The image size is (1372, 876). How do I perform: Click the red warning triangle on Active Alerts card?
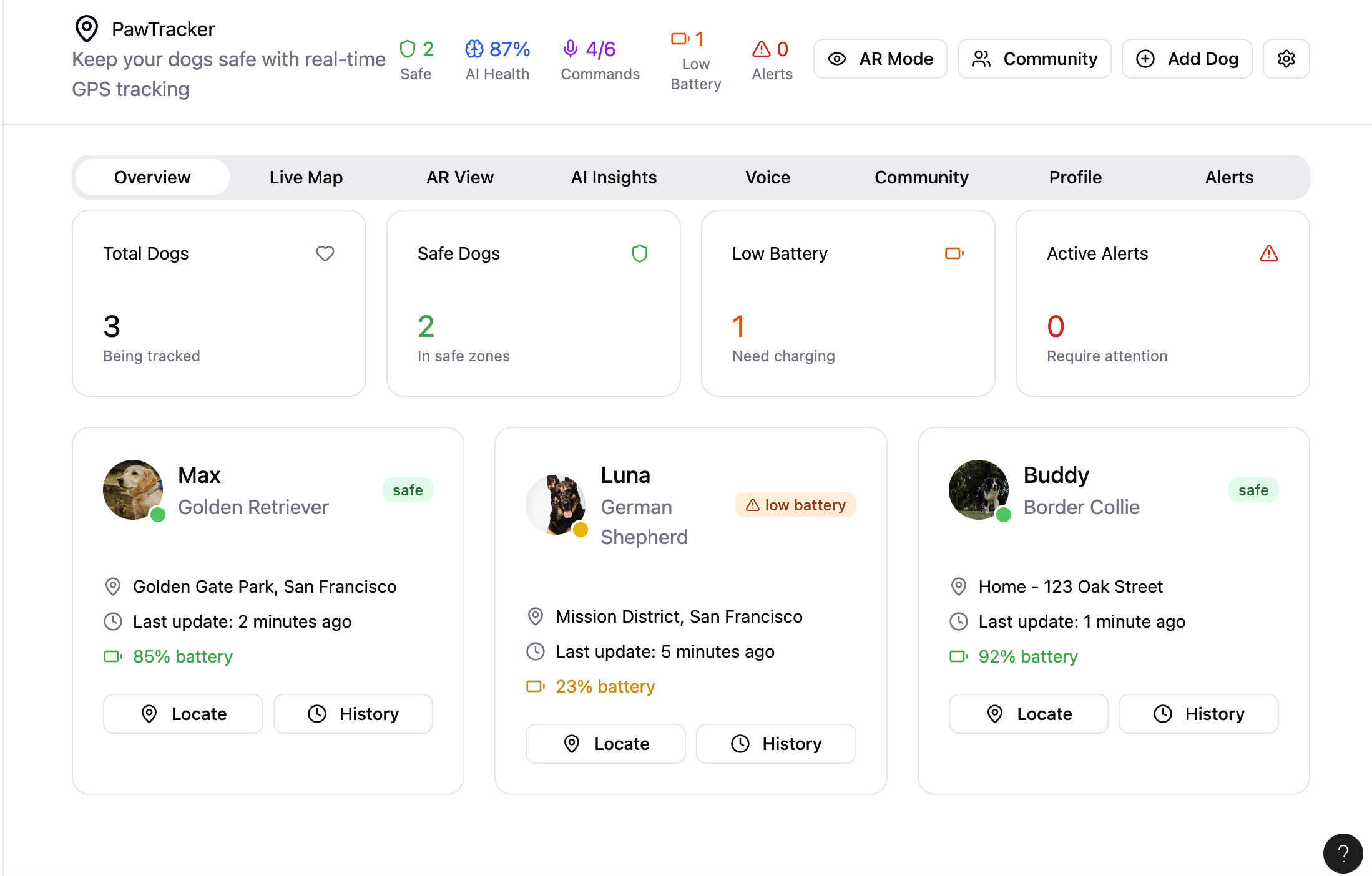pyautogui.click(x=1268, y=253)
